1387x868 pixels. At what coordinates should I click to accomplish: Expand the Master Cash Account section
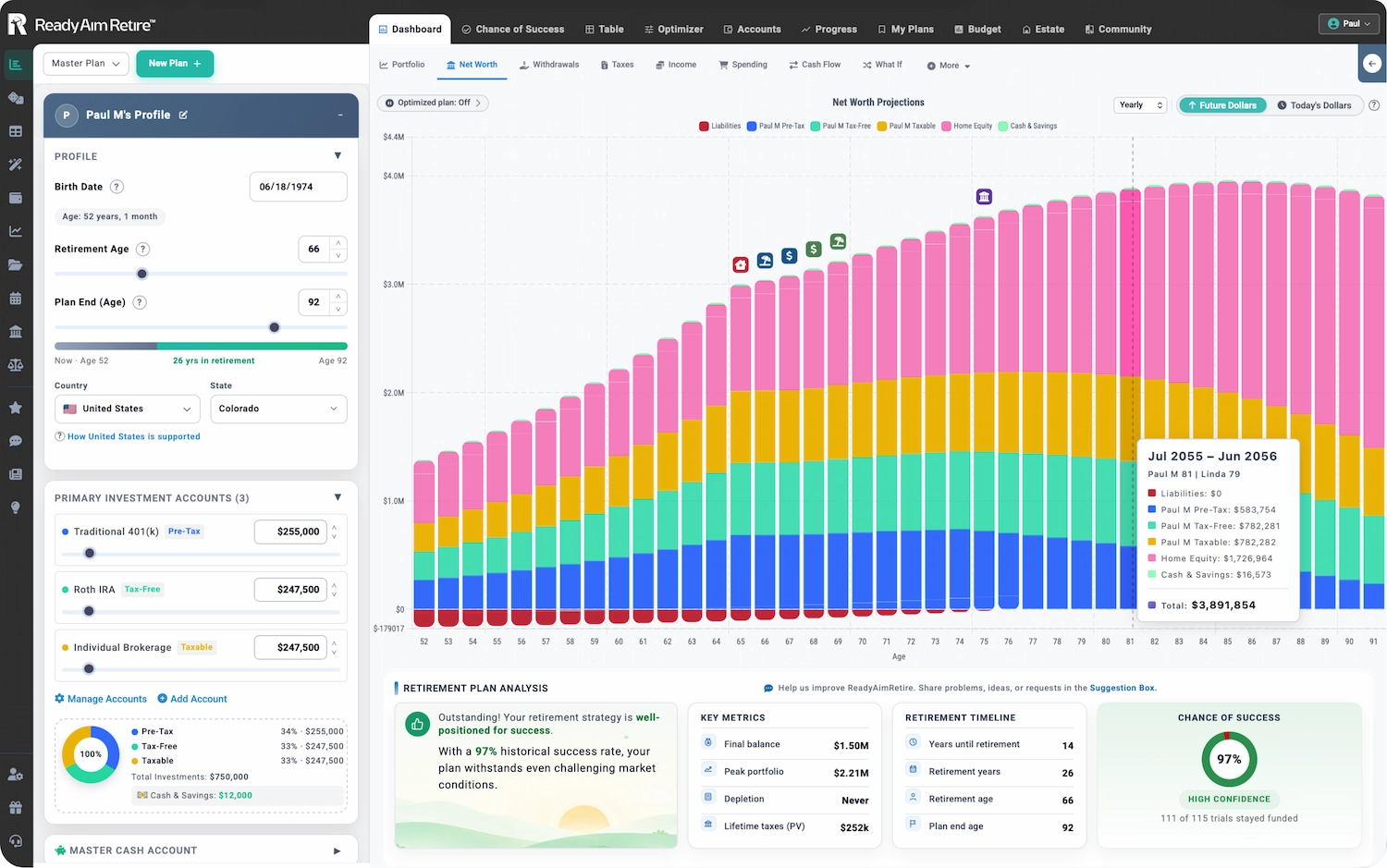pyautogui.click(x=338, y=850)
